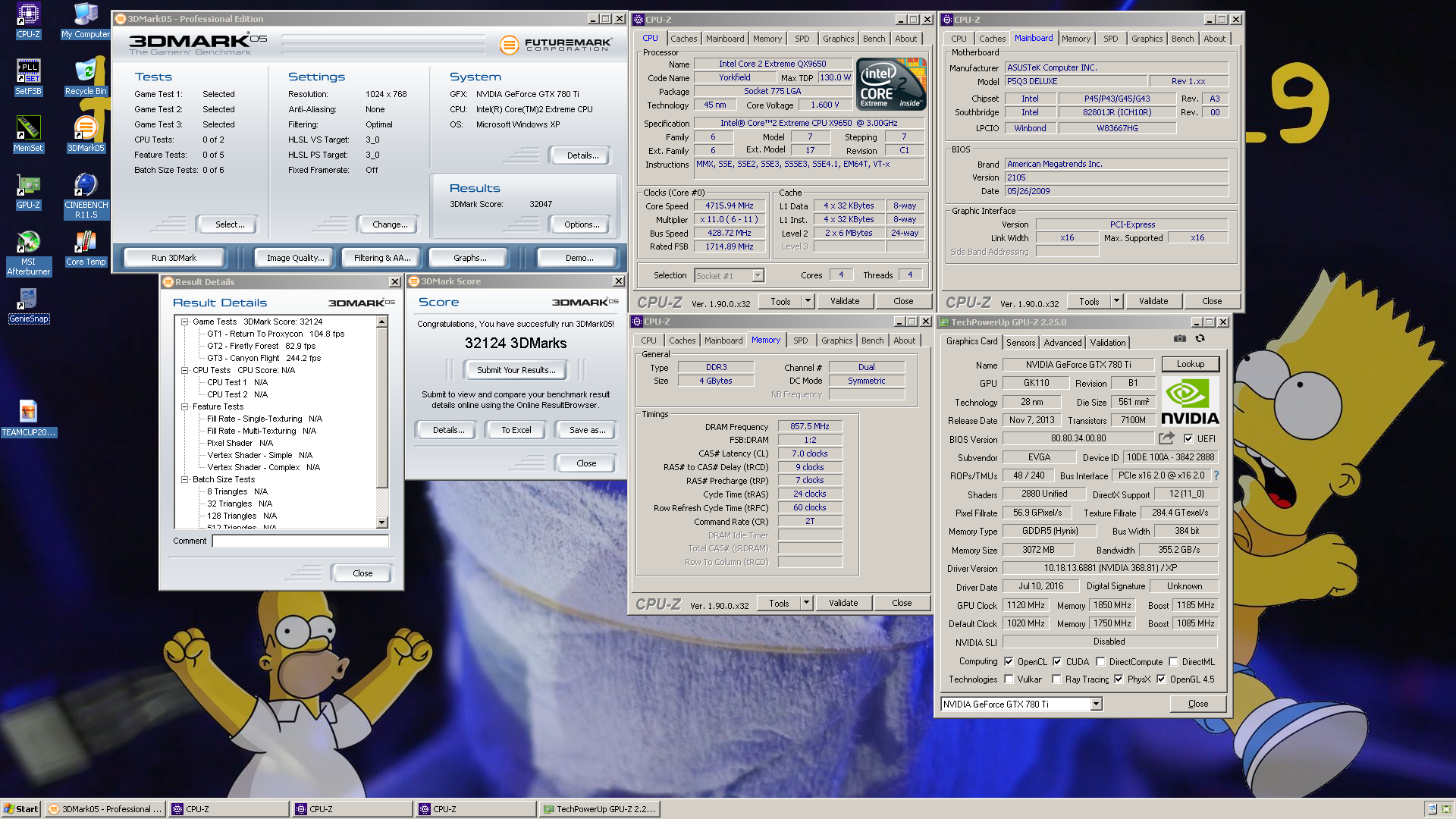1456x819 pixels.
Task: Open the Windows Start button
Action: [20, 809]
